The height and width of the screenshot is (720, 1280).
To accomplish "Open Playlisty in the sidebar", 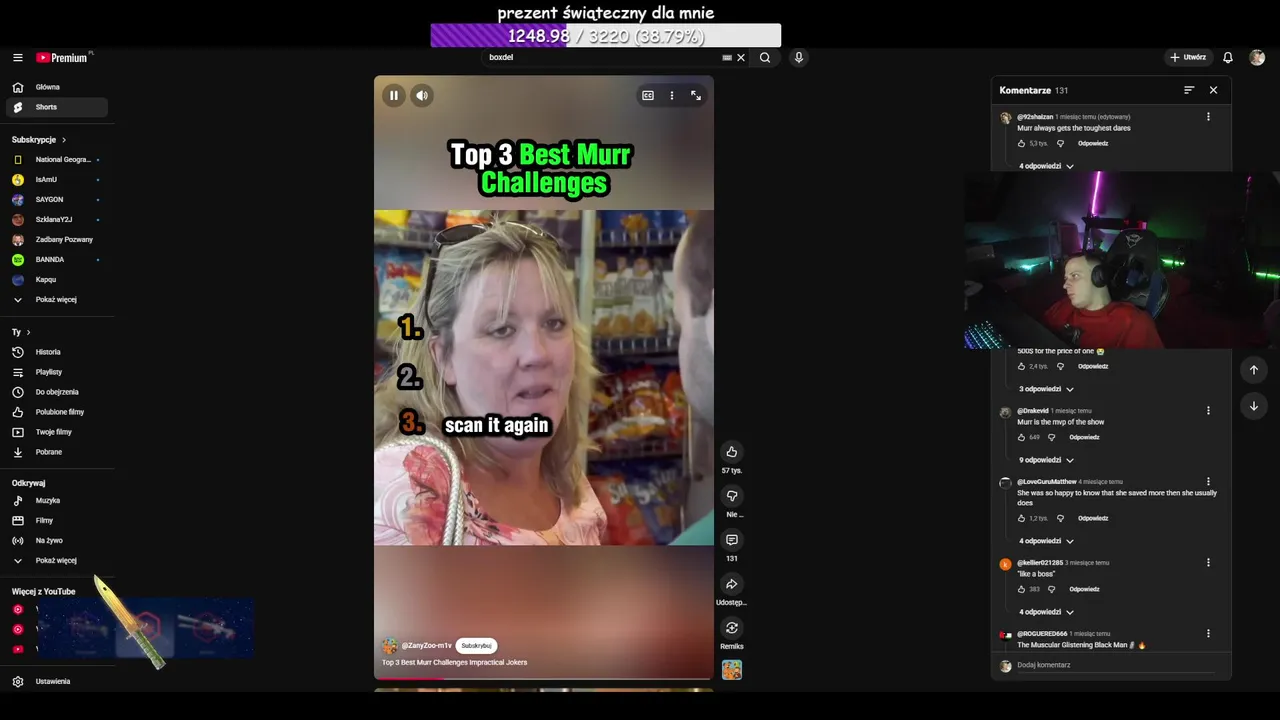I will (x=57, y=372).
